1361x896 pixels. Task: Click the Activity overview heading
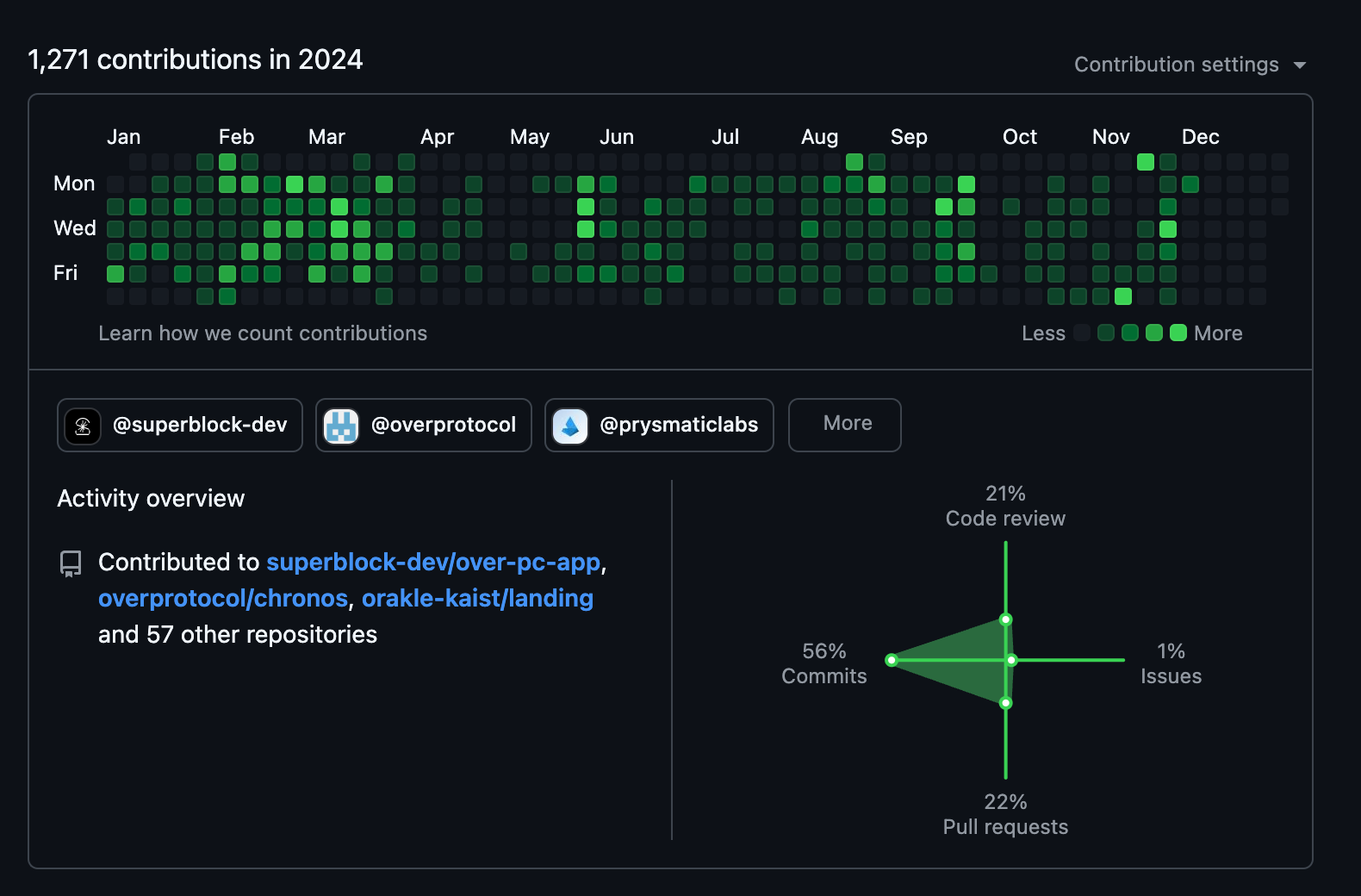click(x=151, y=498)
